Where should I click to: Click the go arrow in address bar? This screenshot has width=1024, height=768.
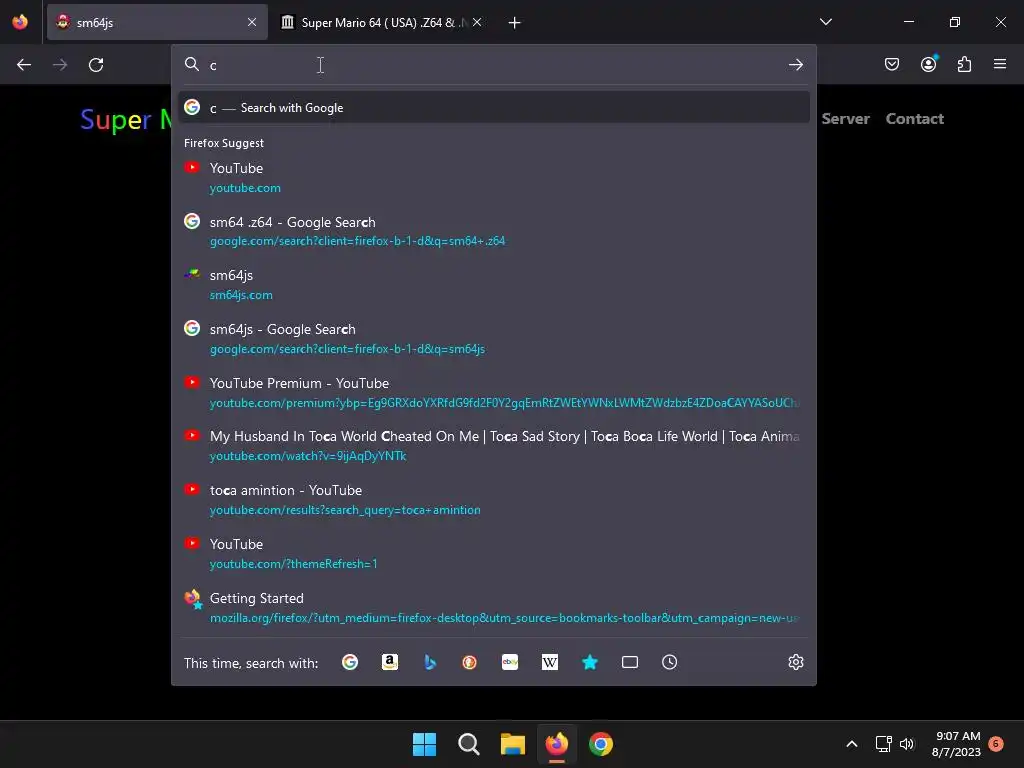795,65
